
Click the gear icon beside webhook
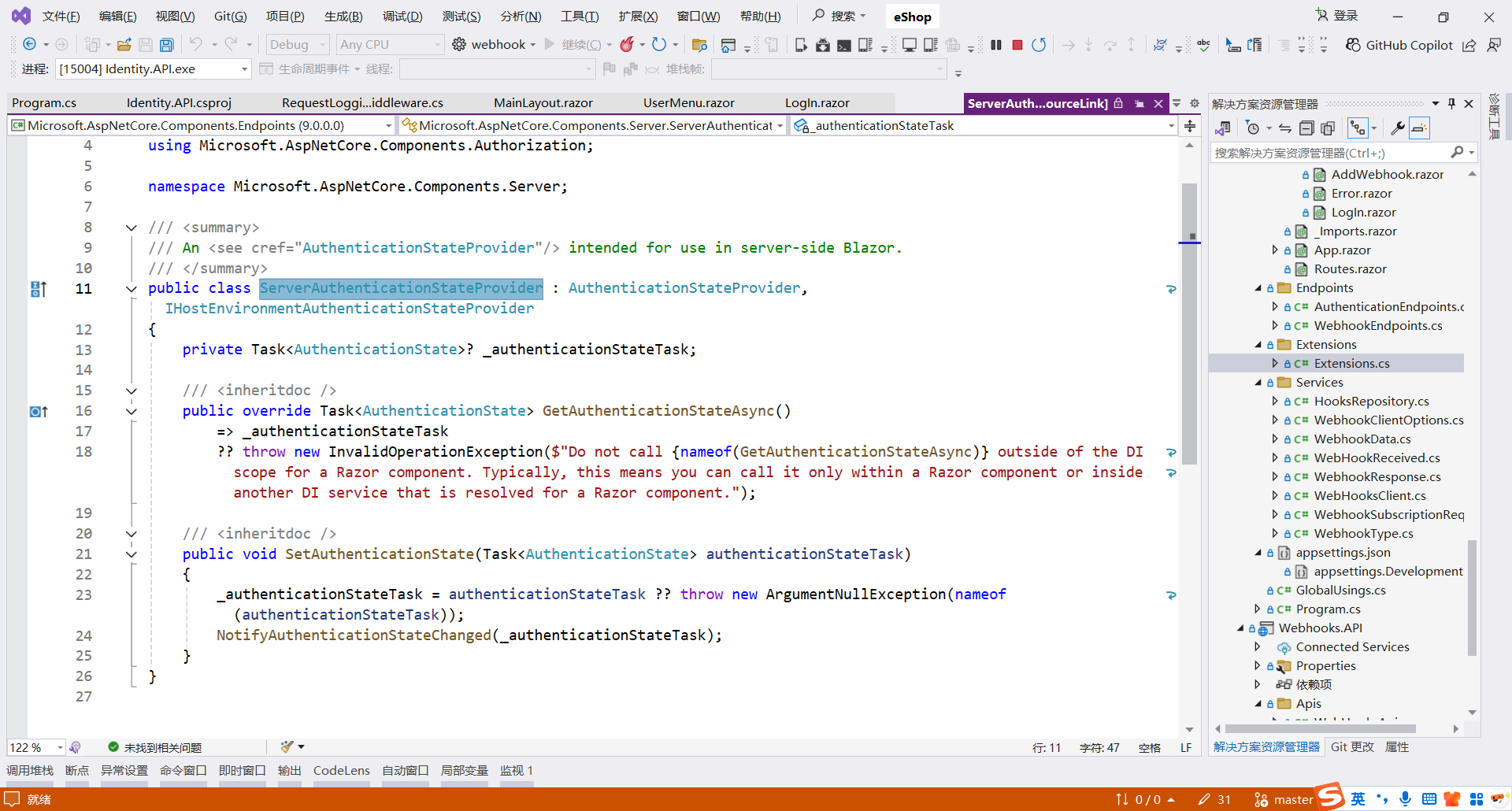459,45
